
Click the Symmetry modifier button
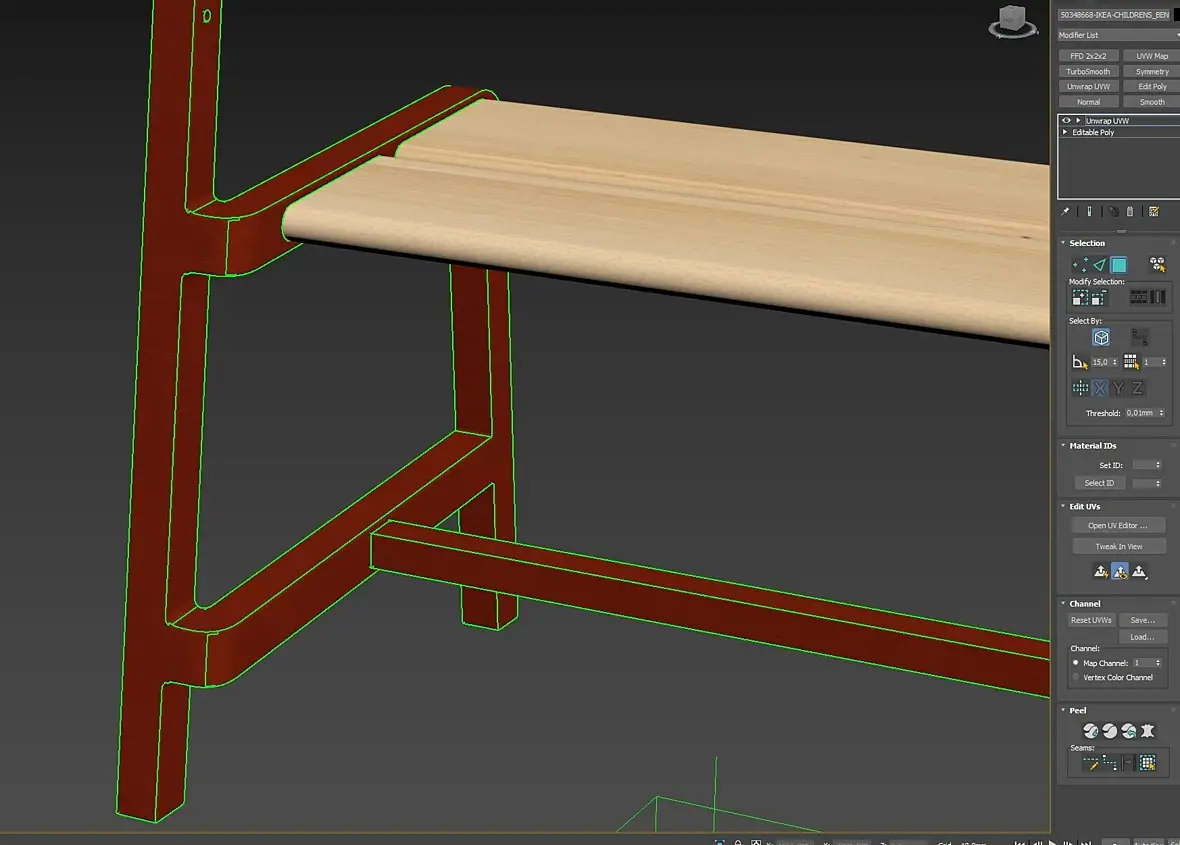tap(1152, 71)
